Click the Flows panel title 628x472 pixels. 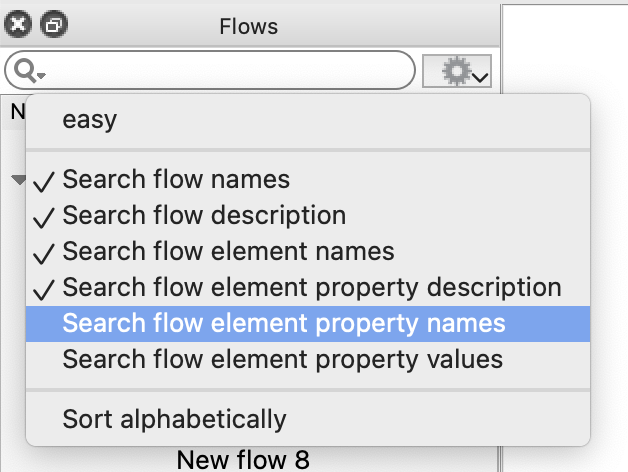point(248,26)
